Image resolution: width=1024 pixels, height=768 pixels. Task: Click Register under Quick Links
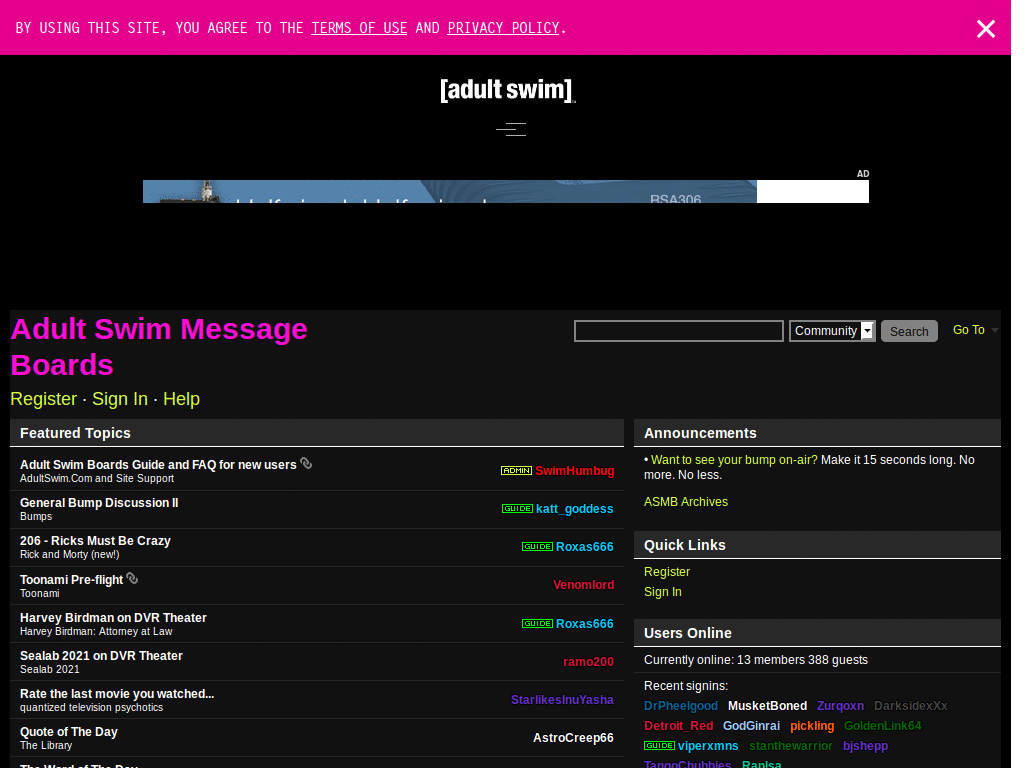pos(667,571)
